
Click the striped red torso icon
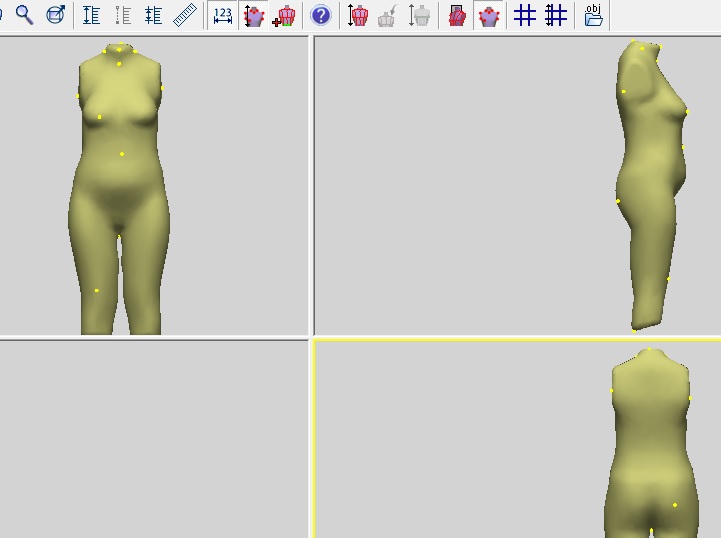pyautogui.click(x=457, y=15)
